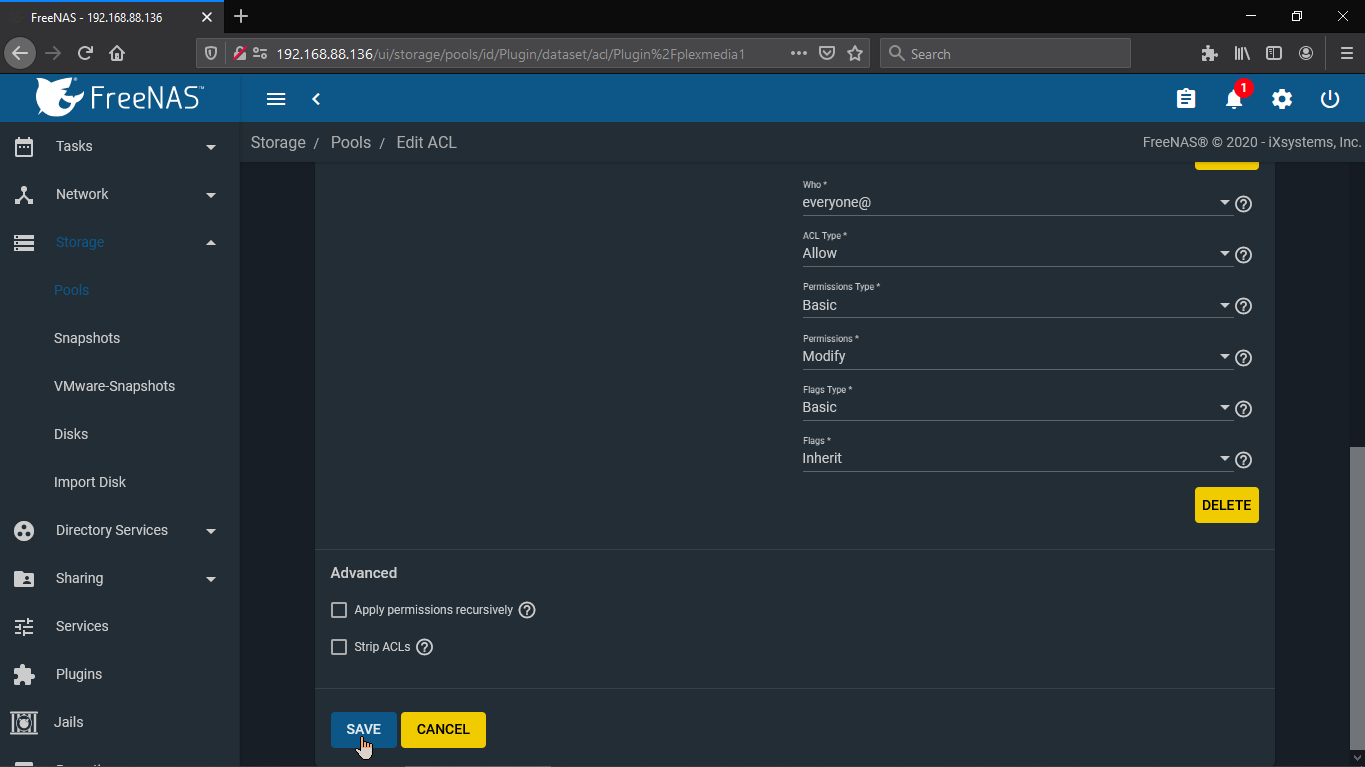Click the power button icon
Image resolution: width=1365 pixels, height=767 pixels.
point(1330,99)
